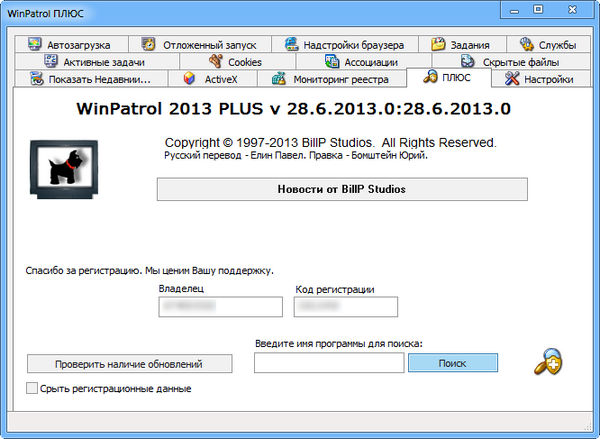Select the ПЛЮС tab
This screenshot has width=600, height=439.
click(448, 77)
